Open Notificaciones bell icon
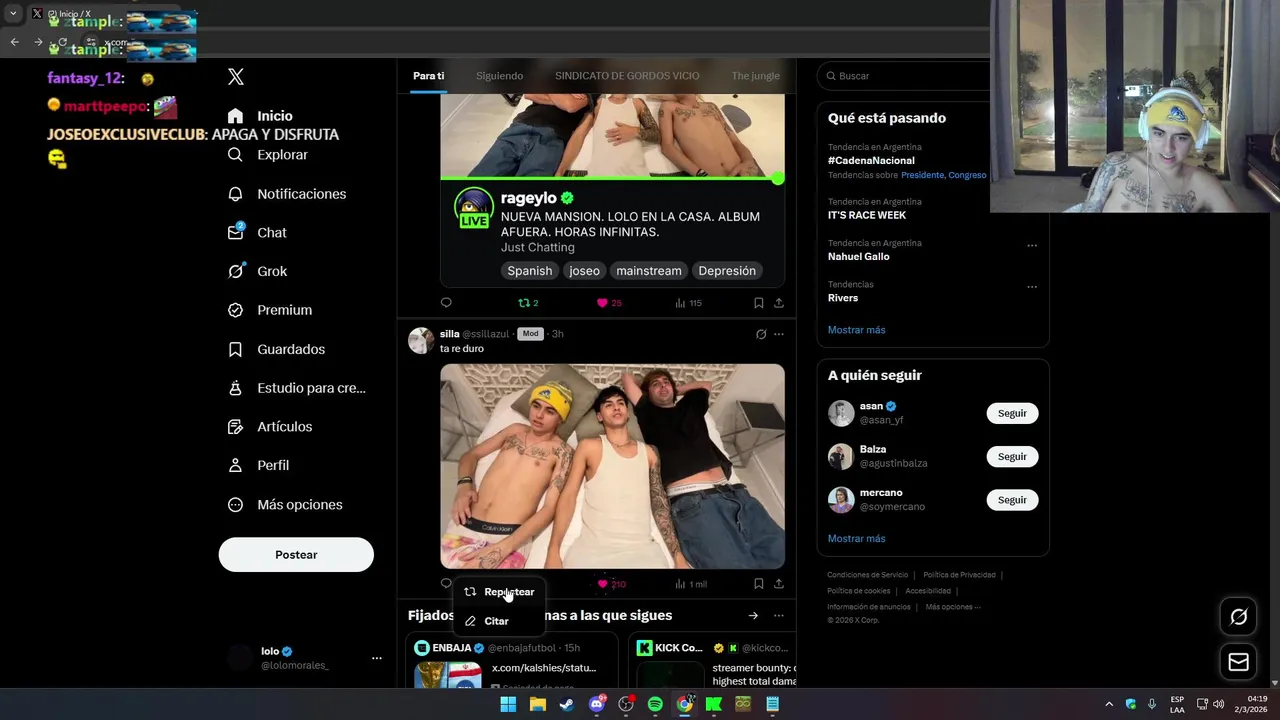This screenshot has height=720, width=1280. 235,194
